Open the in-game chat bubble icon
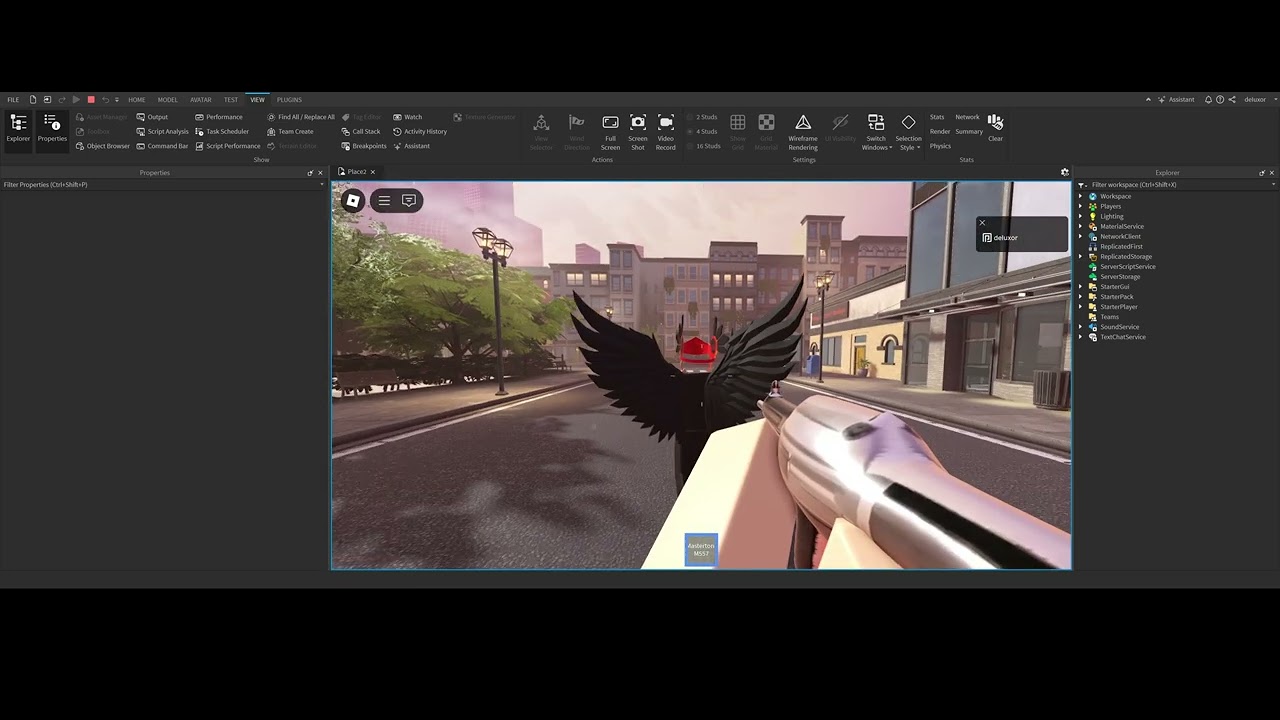1280x720 pixels. coord(409,201)
